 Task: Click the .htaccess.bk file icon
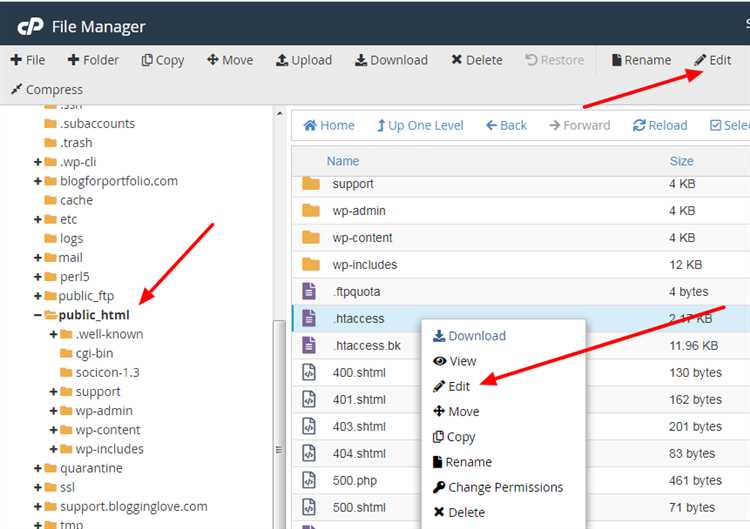tap(309, 345)
